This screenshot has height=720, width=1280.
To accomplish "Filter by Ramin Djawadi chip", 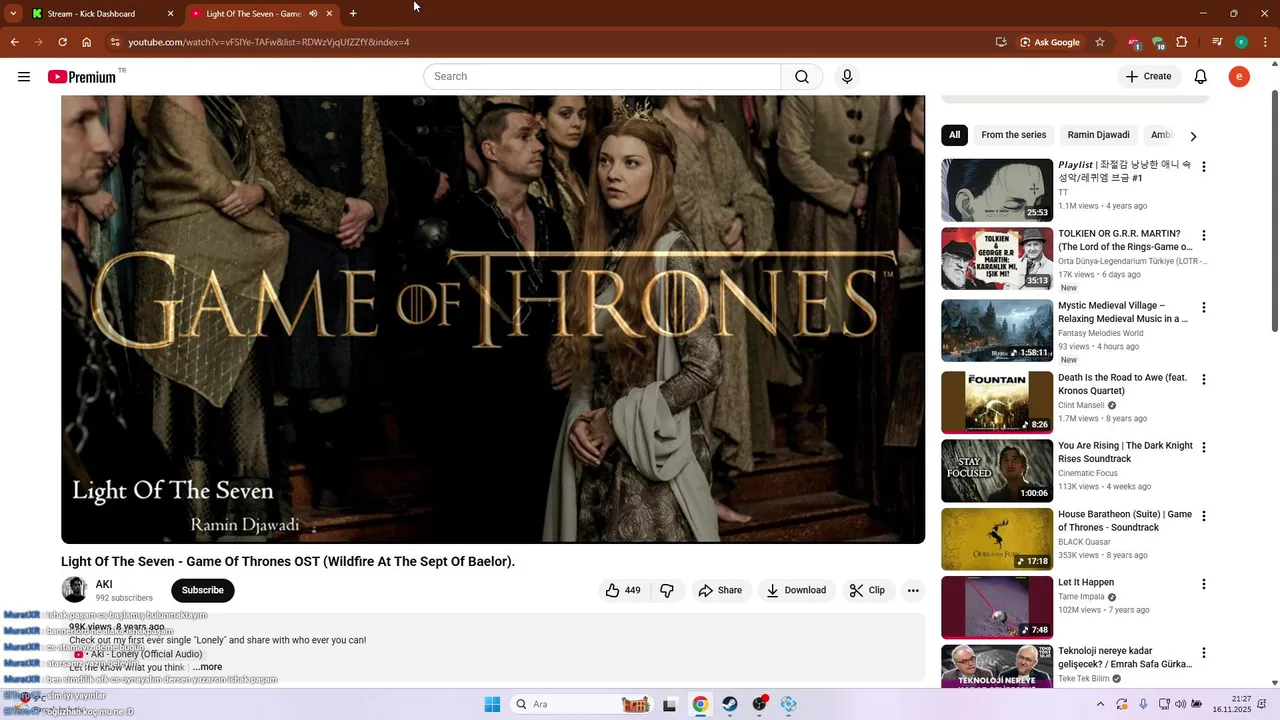I will (1098, 135).
